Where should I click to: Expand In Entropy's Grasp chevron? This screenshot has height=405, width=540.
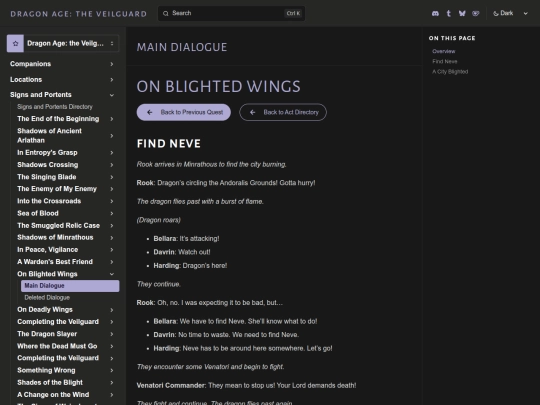(x=112, y=153)
